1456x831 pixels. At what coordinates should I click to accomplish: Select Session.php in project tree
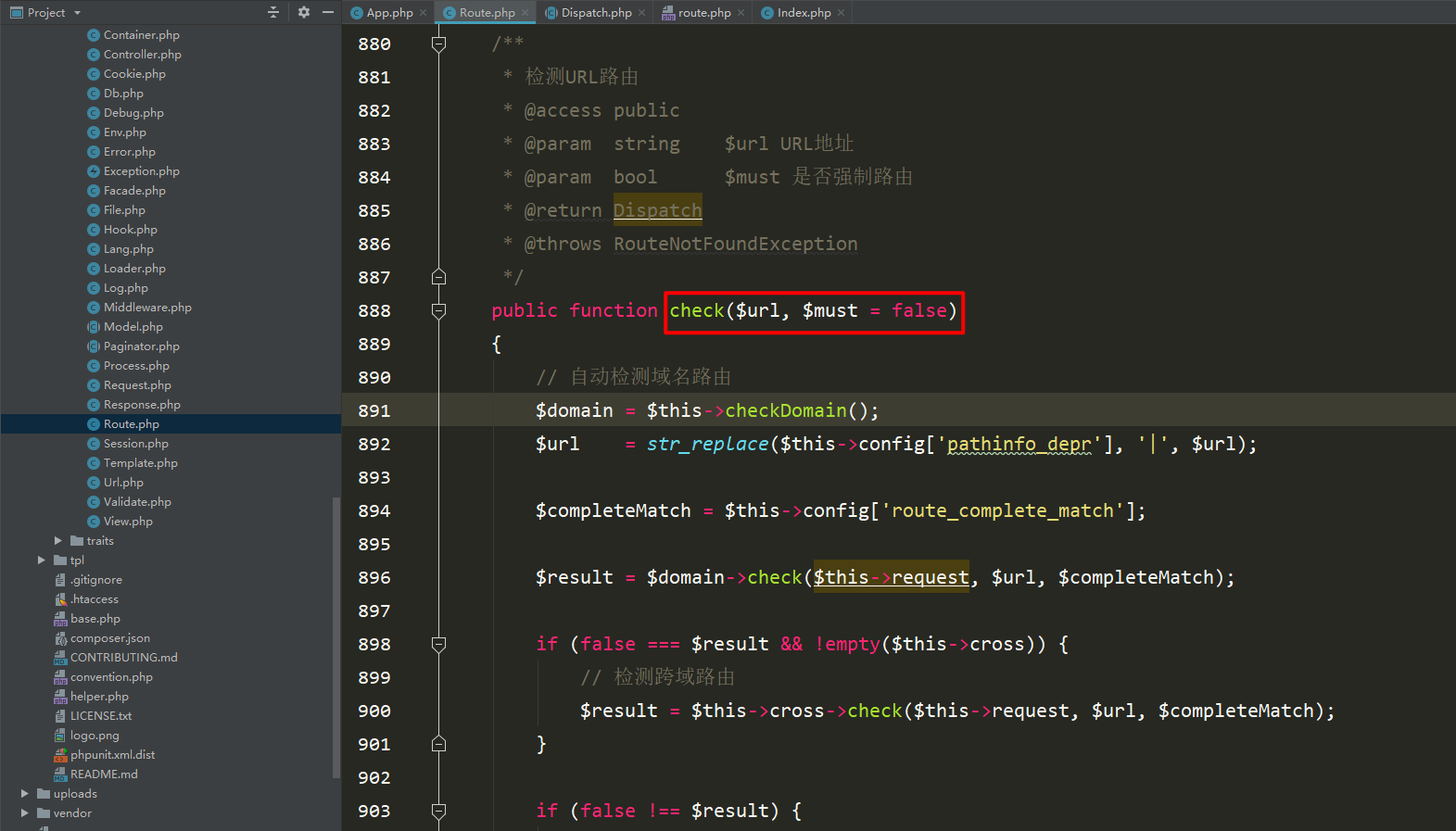(x=136, y=444)
